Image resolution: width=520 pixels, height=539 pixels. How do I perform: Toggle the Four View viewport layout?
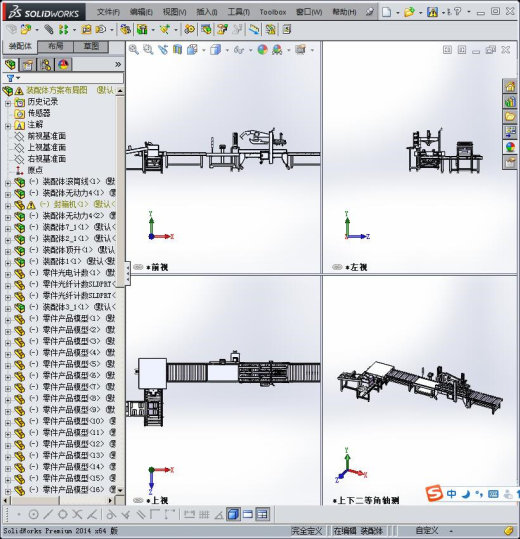pyautogui.click(x=263, y=515)
